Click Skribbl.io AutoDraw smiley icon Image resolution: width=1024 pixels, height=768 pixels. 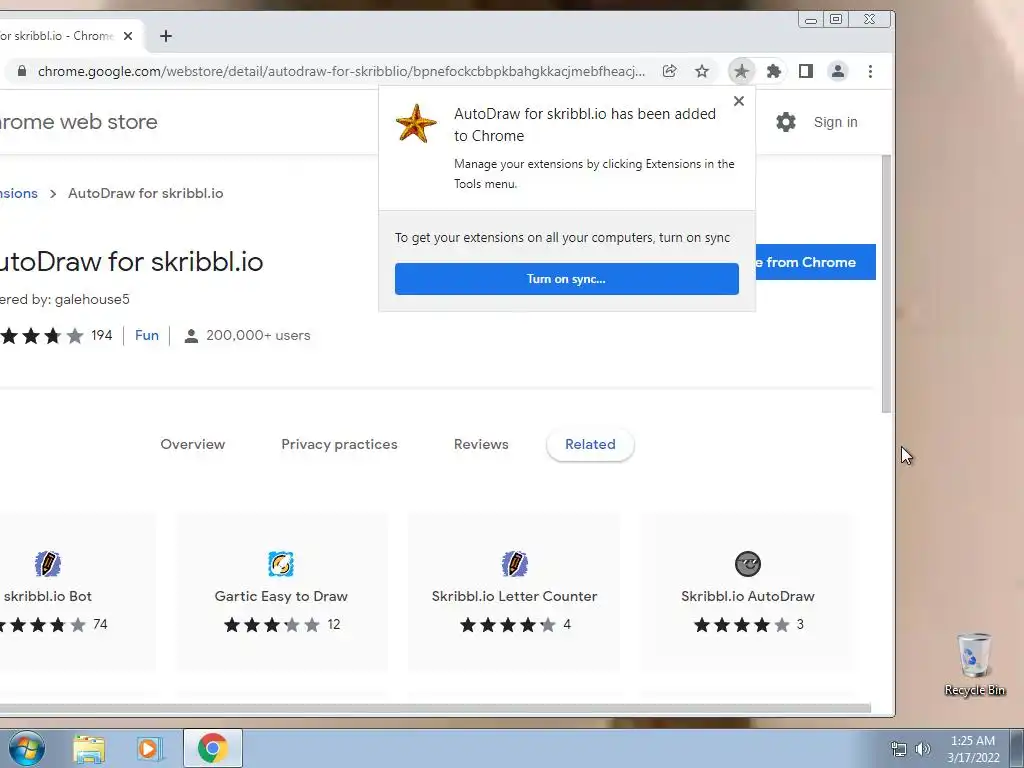click(748, 564)
